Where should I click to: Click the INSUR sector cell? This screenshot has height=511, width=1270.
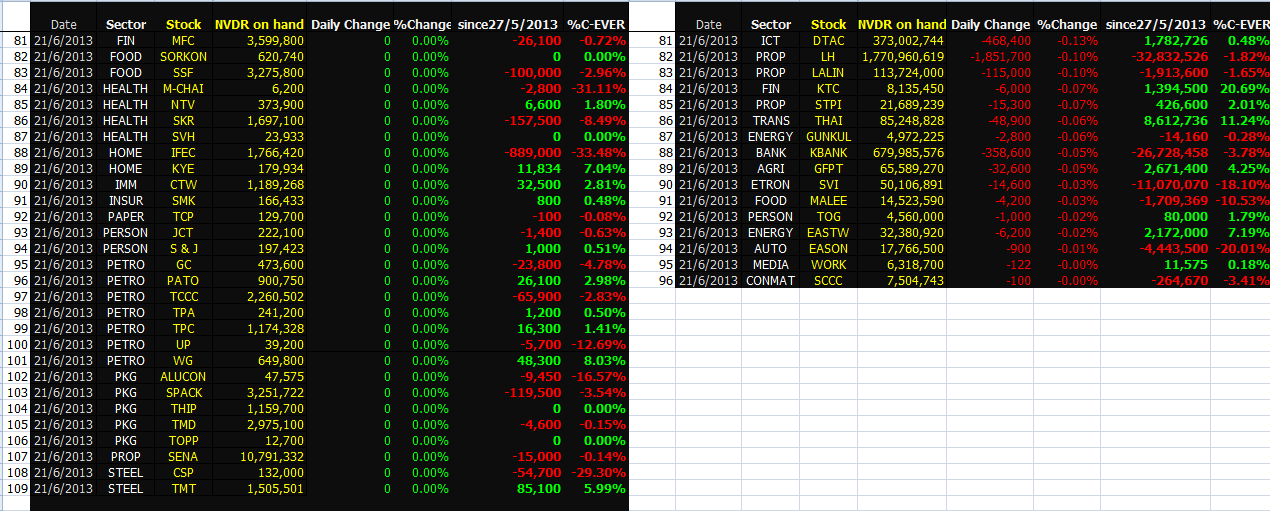tap(126, 201)
